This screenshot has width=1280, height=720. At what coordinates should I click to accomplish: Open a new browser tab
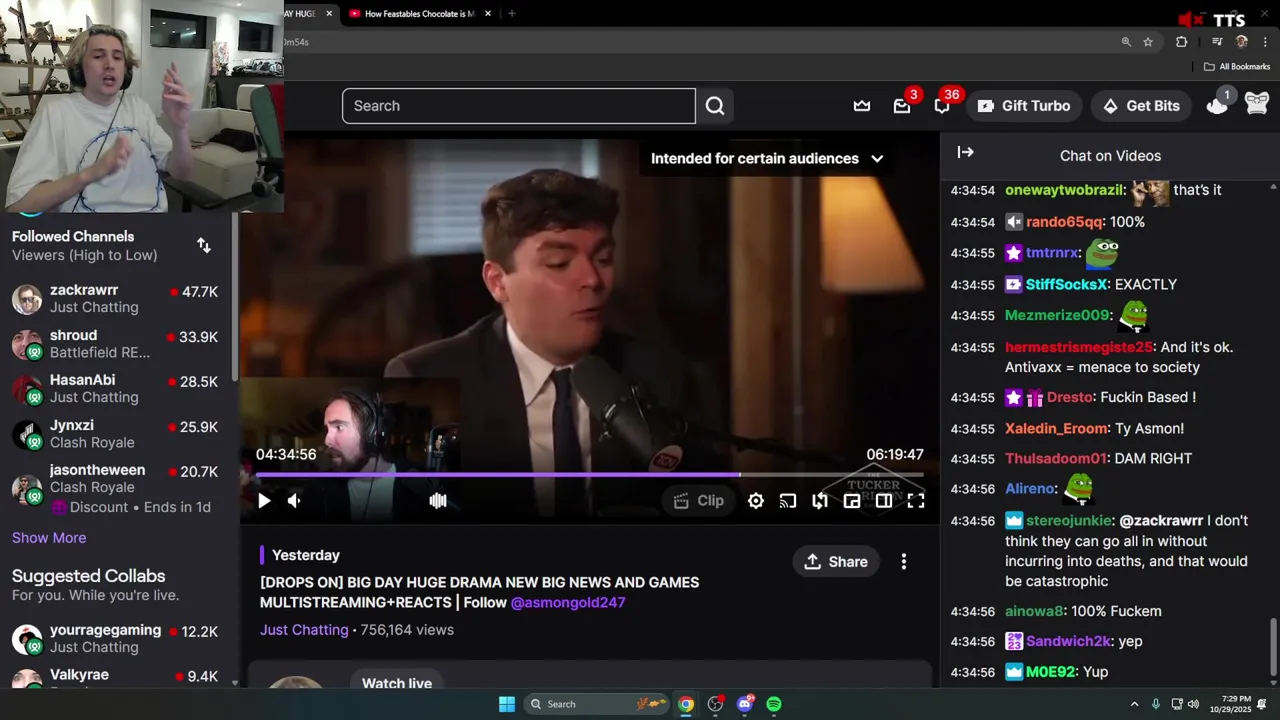pyautogui.click(x=512, y=14)
